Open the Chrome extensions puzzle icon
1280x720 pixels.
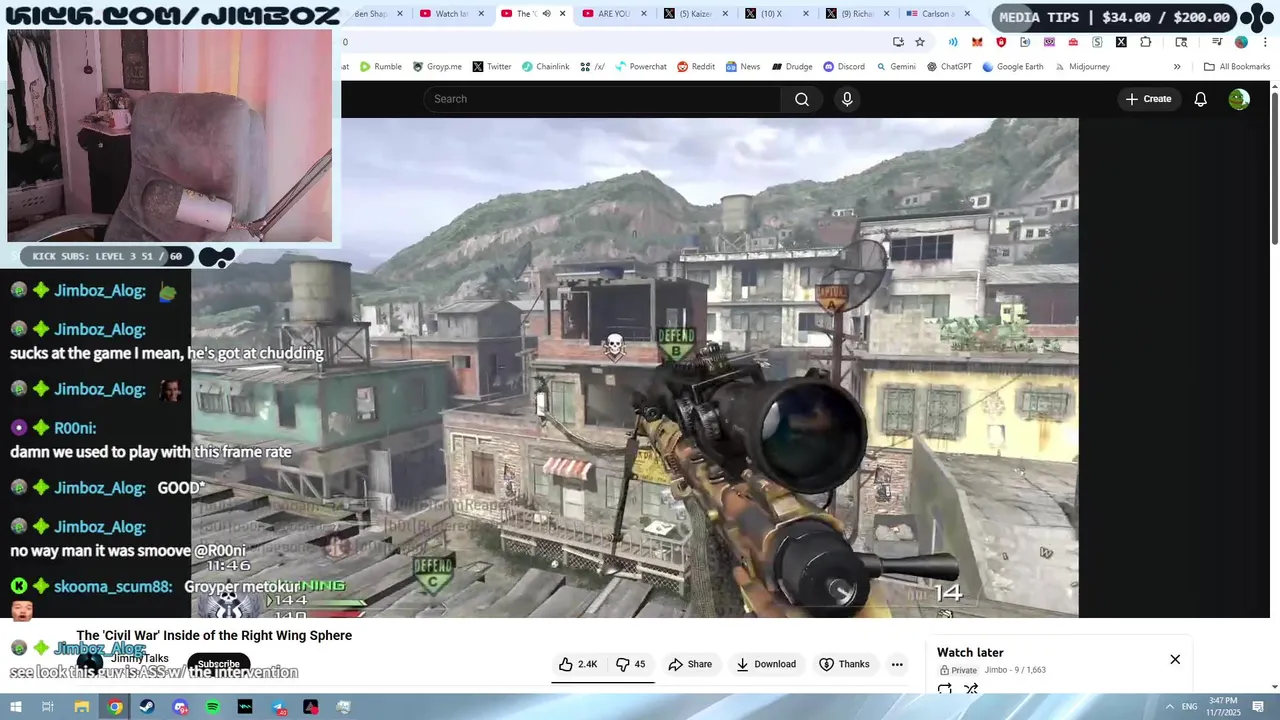(1146, 42)
